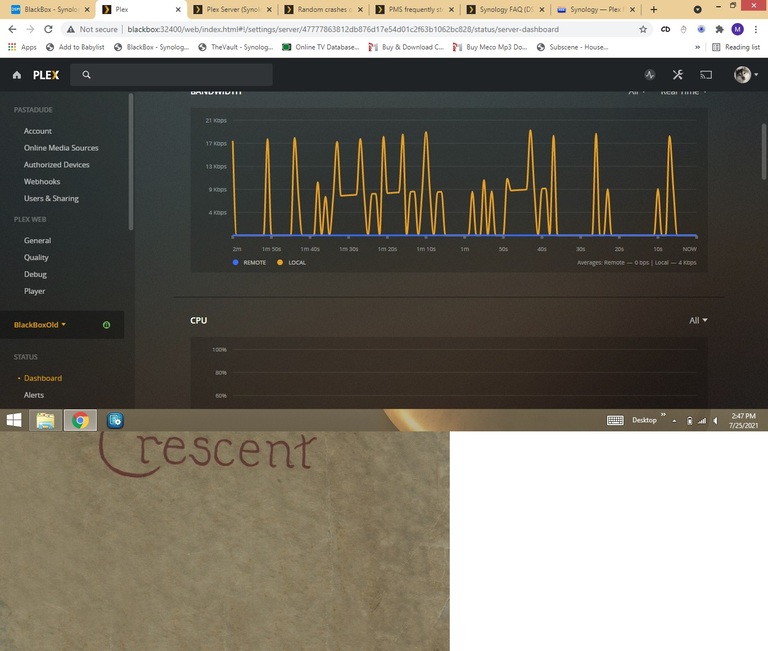Open BlackBox - Synology bookmark
768x651 pixels.
click(151, 47)
